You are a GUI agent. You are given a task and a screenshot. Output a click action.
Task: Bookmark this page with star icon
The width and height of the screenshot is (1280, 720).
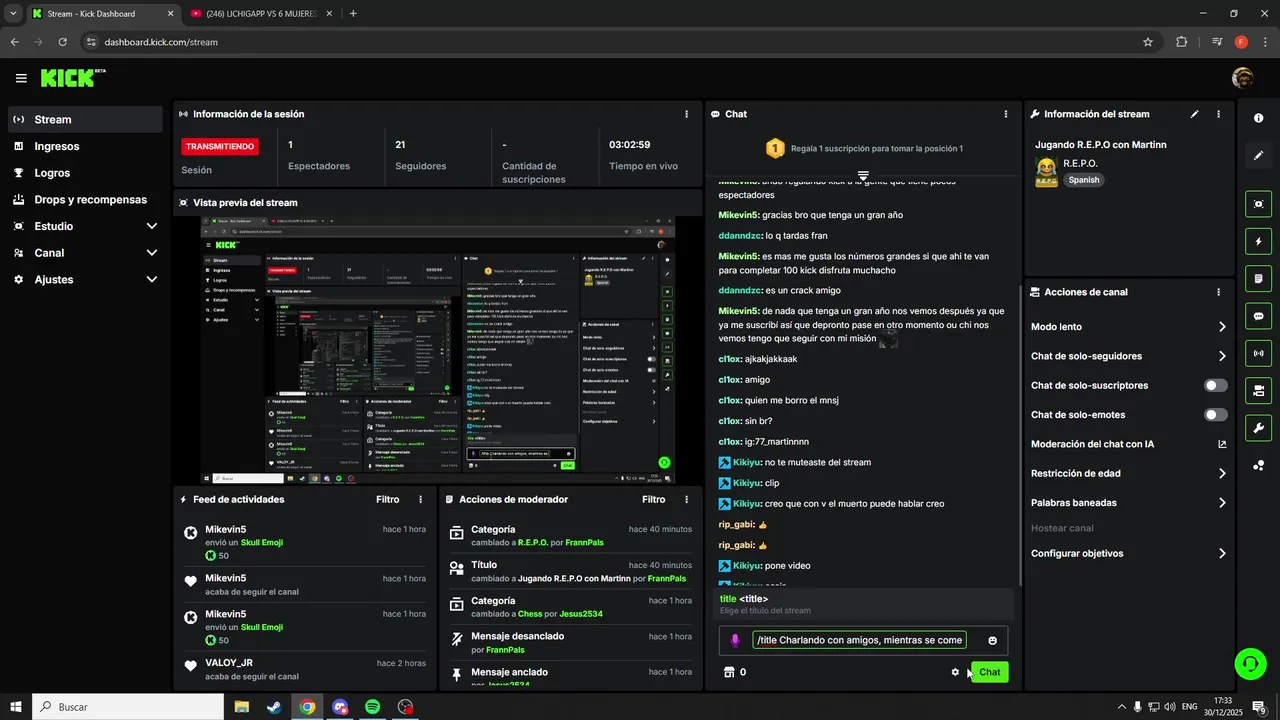1148,42
